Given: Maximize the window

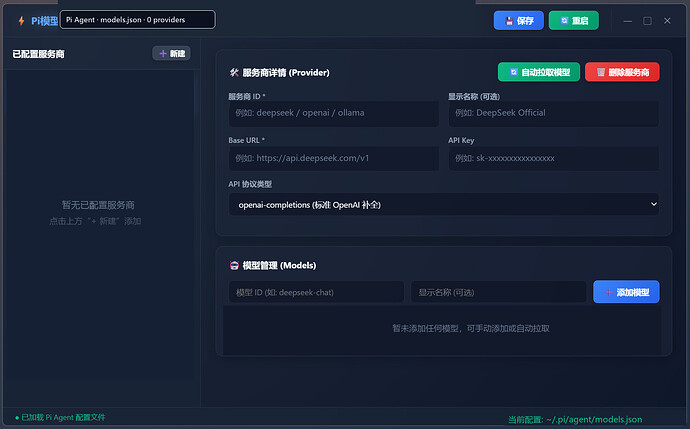Looking at the screenshot, I should tap(647, 21).
